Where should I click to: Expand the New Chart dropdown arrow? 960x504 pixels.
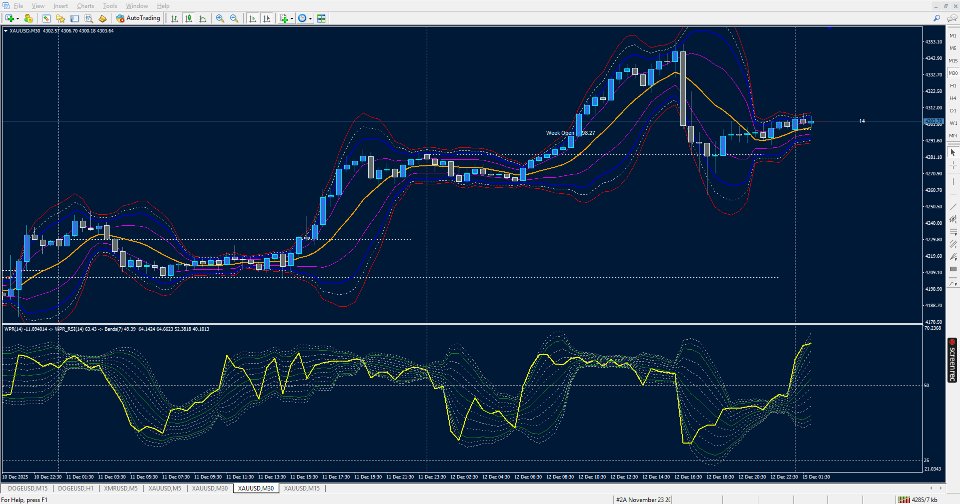(x=18, y=18)
